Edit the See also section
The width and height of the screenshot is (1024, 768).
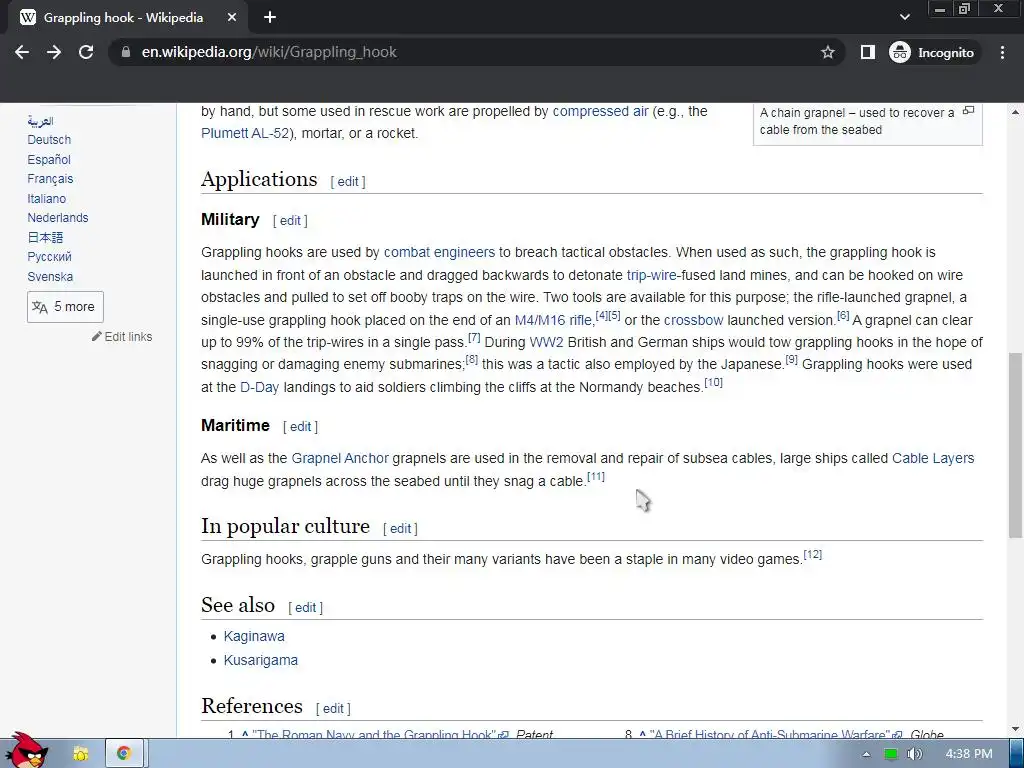306,607
